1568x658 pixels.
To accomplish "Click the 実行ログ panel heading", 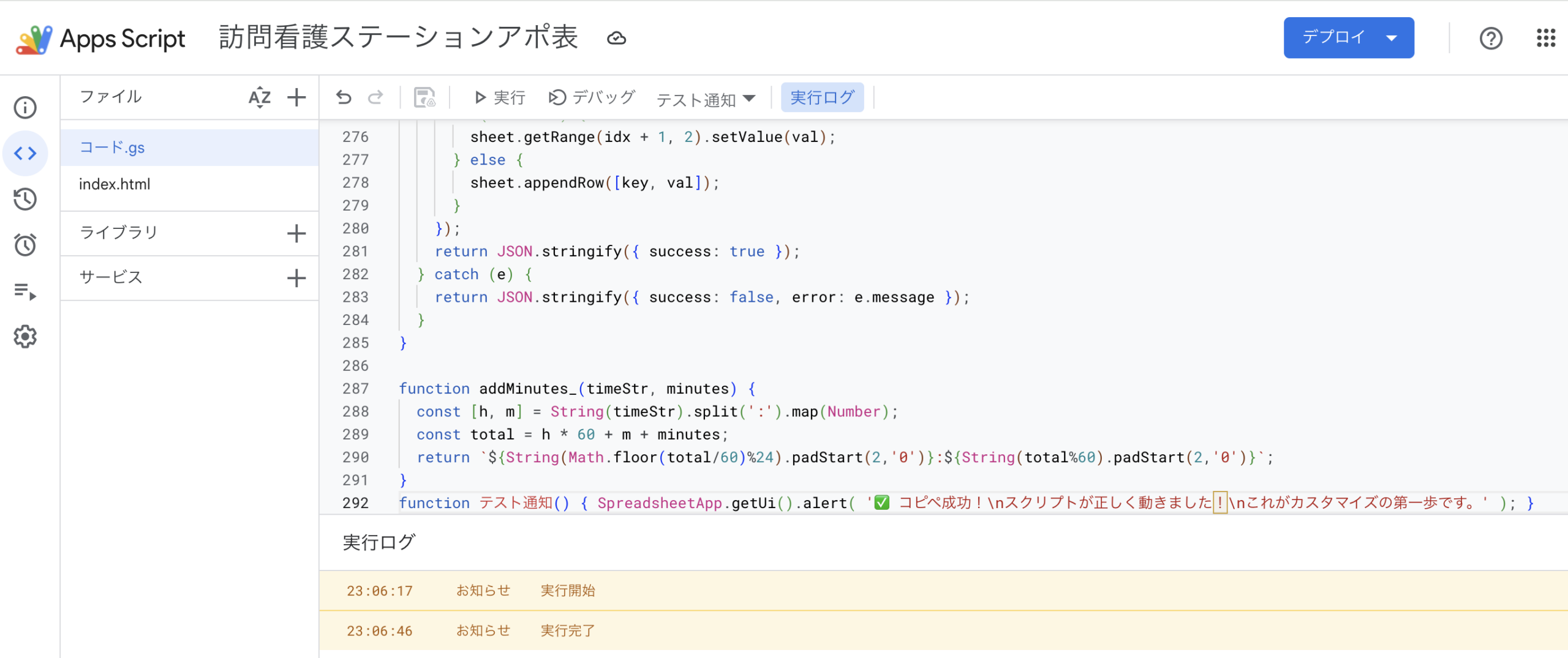I will (x=379, y=542).
